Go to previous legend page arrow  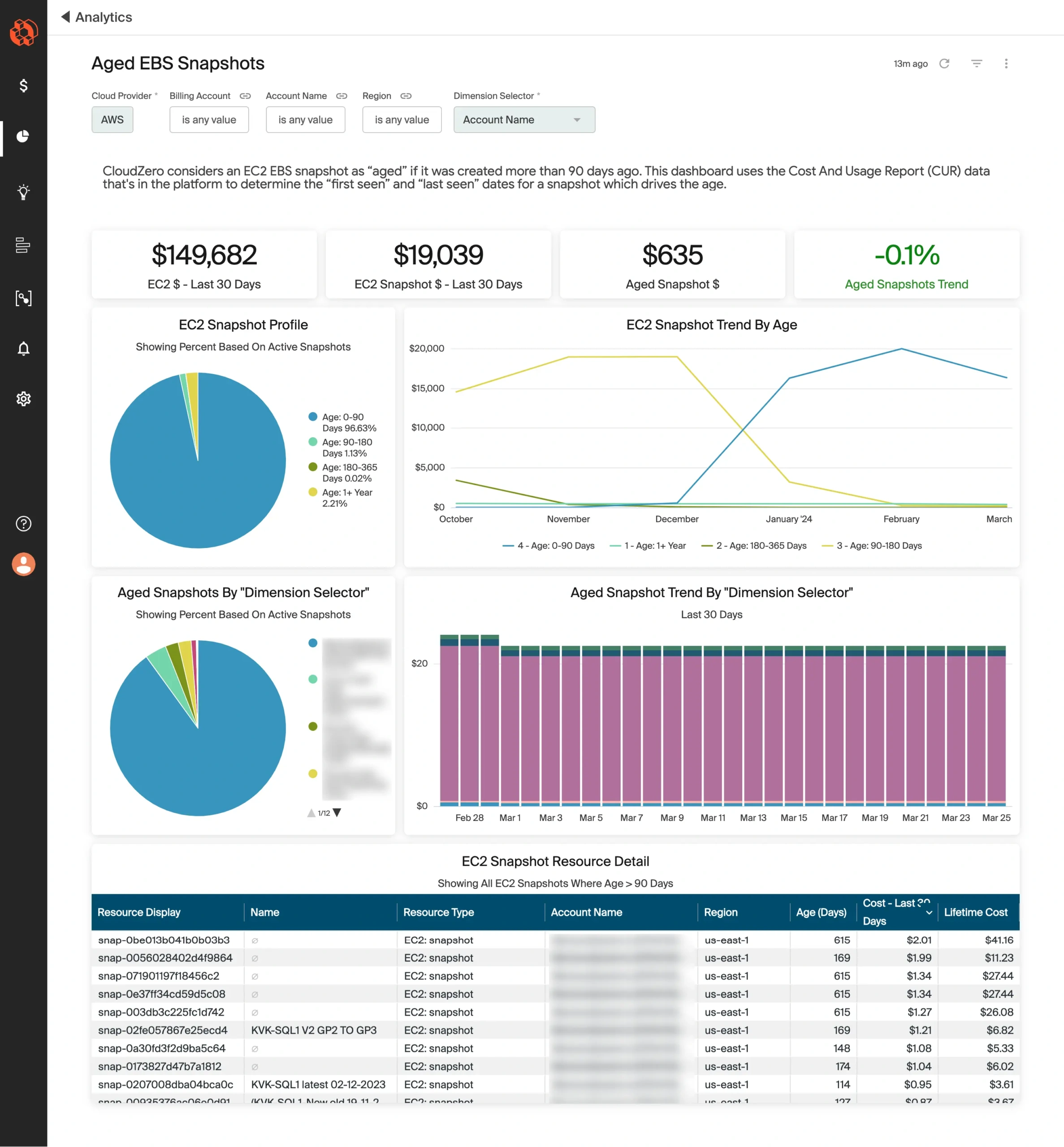[x=311, y=813]
